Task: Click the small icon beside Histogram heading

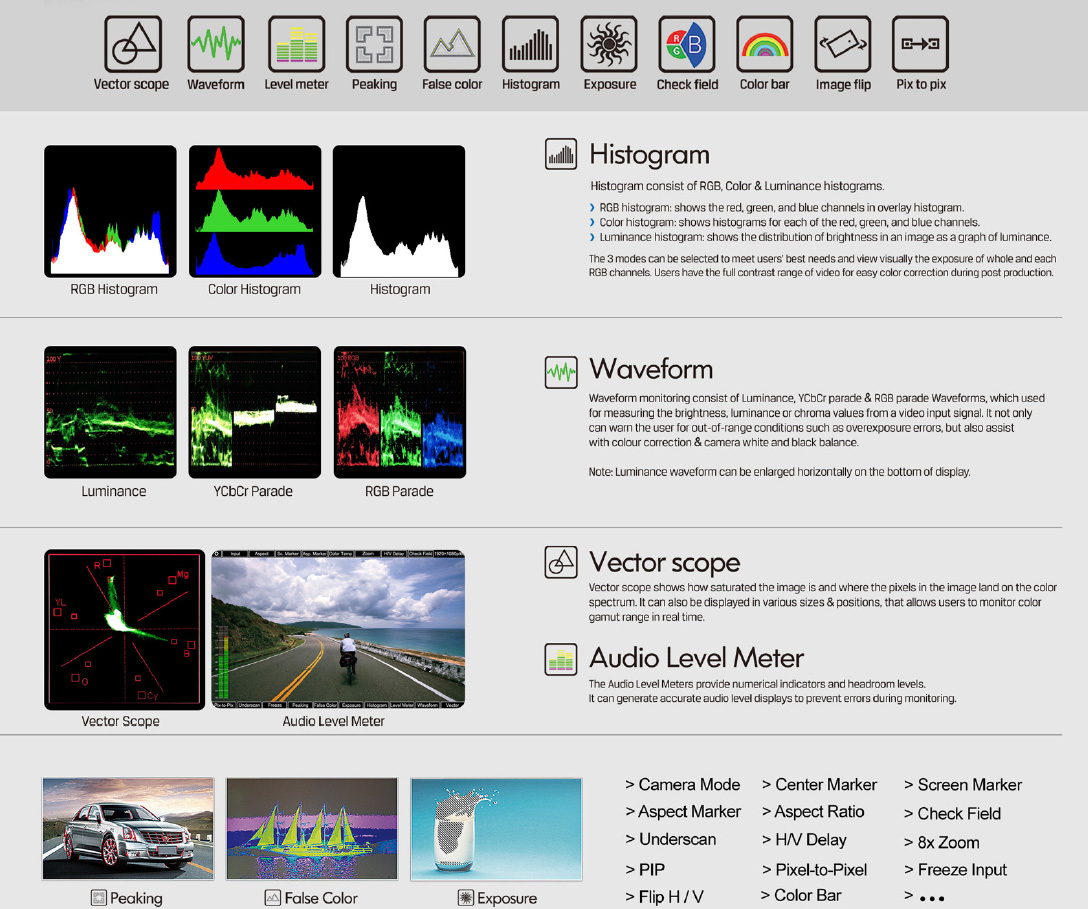Action: click(x=561, y=154)
